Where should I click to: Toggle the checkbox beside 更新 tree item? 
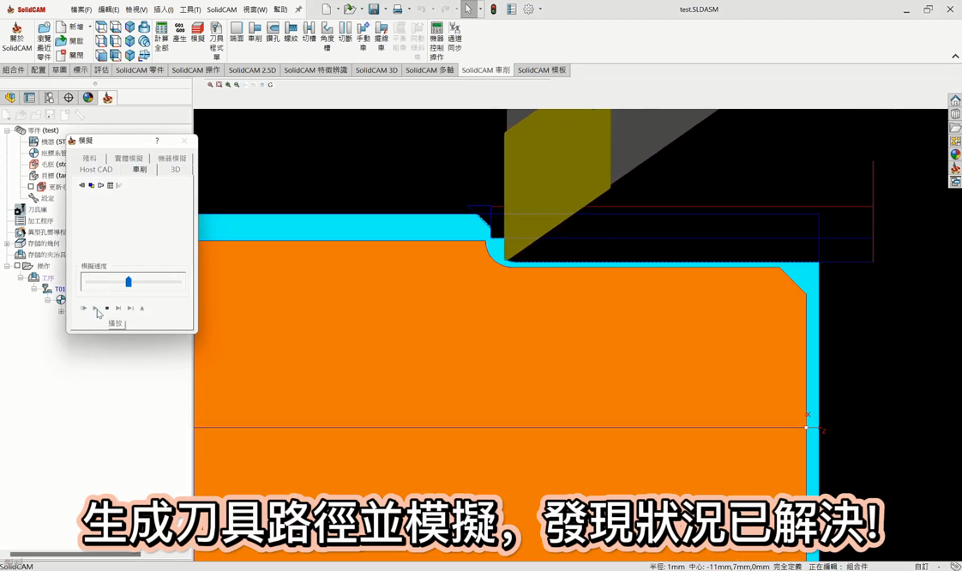31,187
